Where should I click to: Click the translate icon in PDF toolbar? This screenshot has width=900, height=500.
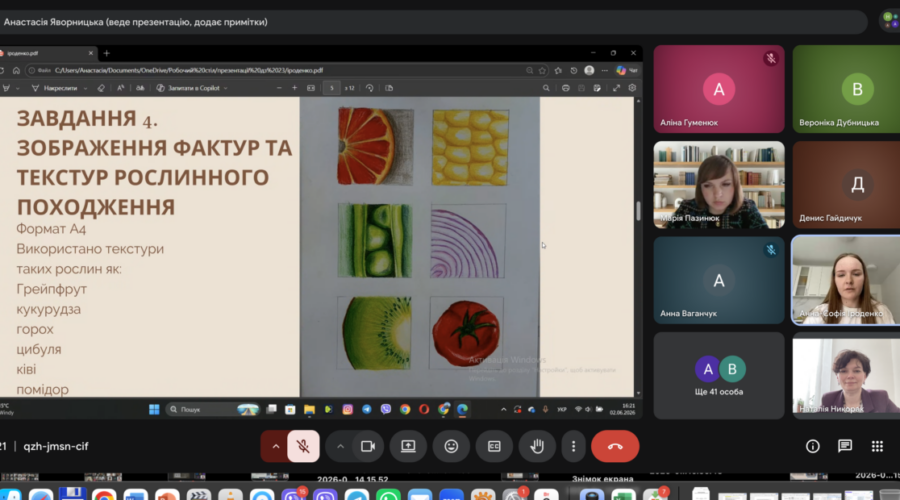[140, 88]
